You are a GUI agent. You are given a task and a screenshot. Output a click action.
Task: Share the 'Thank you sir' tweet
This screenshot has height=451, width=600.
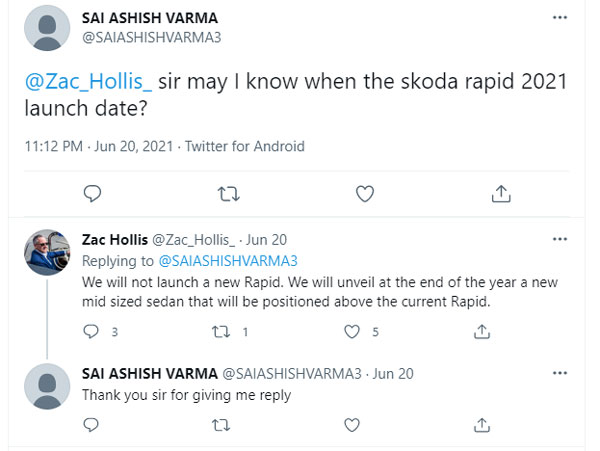(482, 425)
